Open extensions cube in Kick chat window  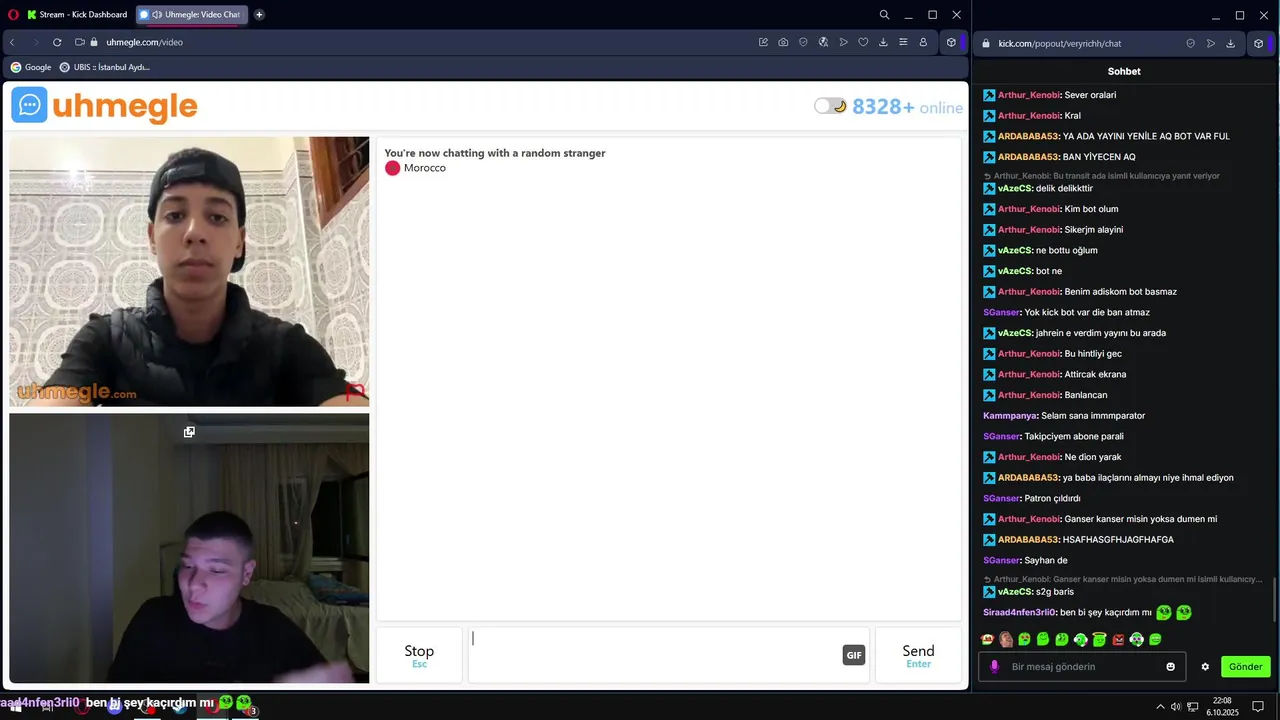click(x=1258, y=43)
